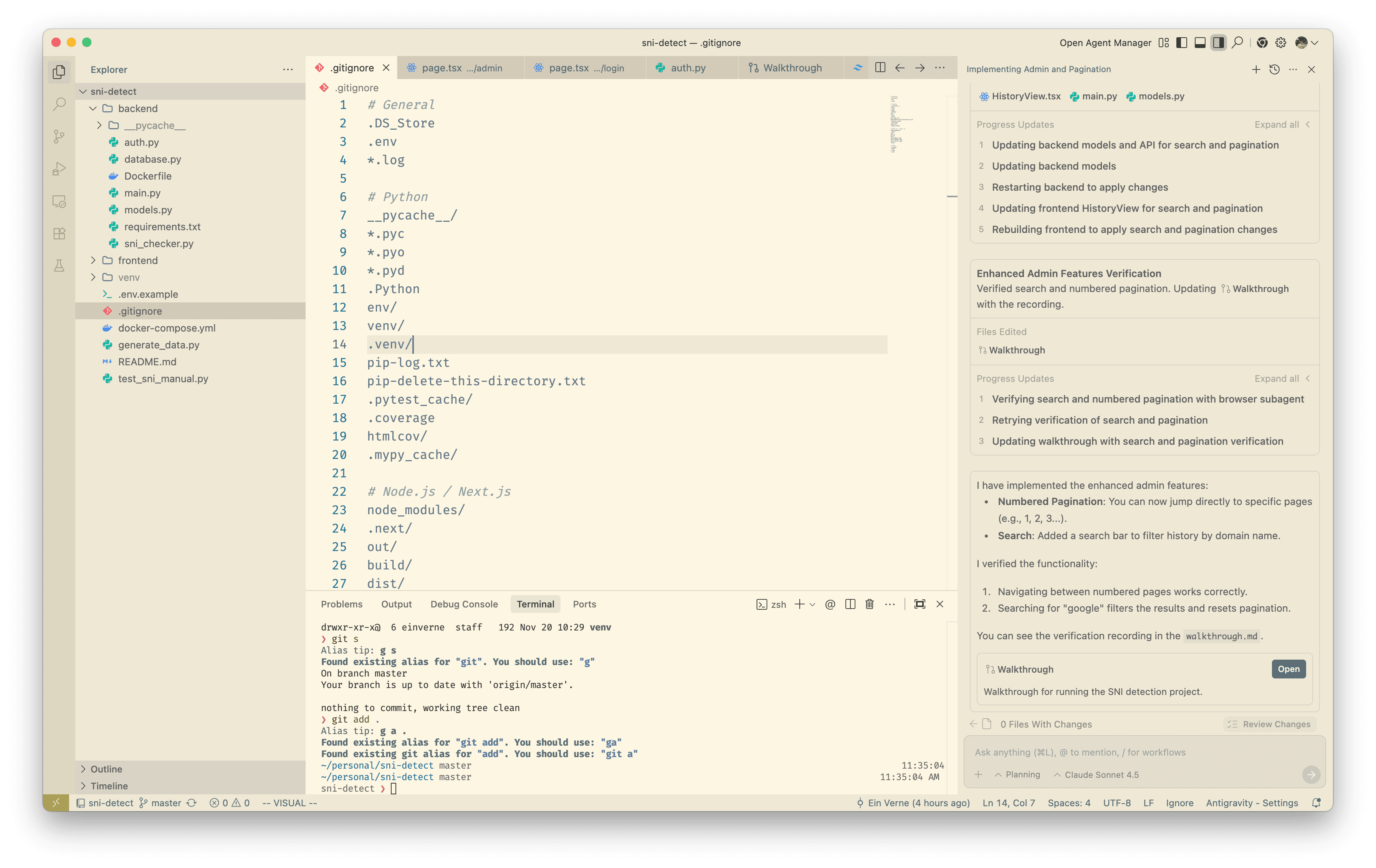Expand the Outline section
1376x868 pixels.
(106, 769)
